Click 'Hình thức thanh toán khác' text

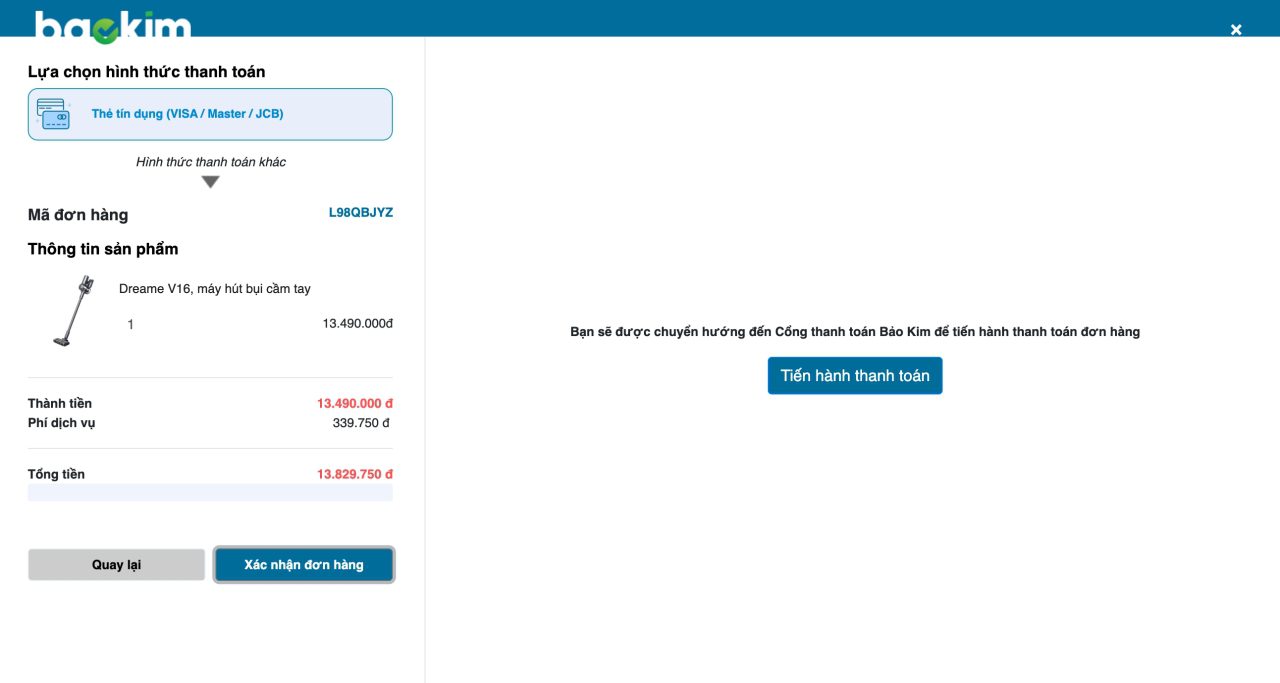(211, 162)
